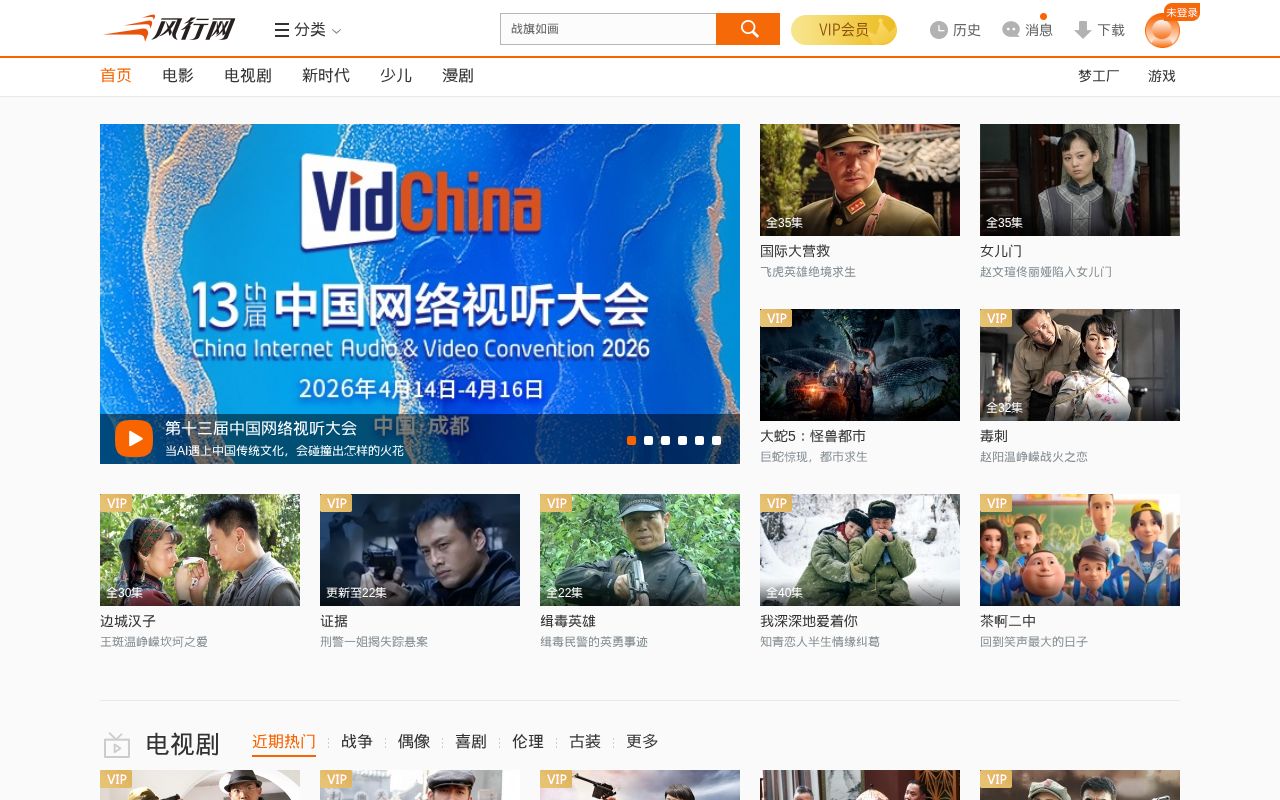
Task: Open the 国际大营救 thumbnail
Action: pyautogui.click(x=860, y=180)
